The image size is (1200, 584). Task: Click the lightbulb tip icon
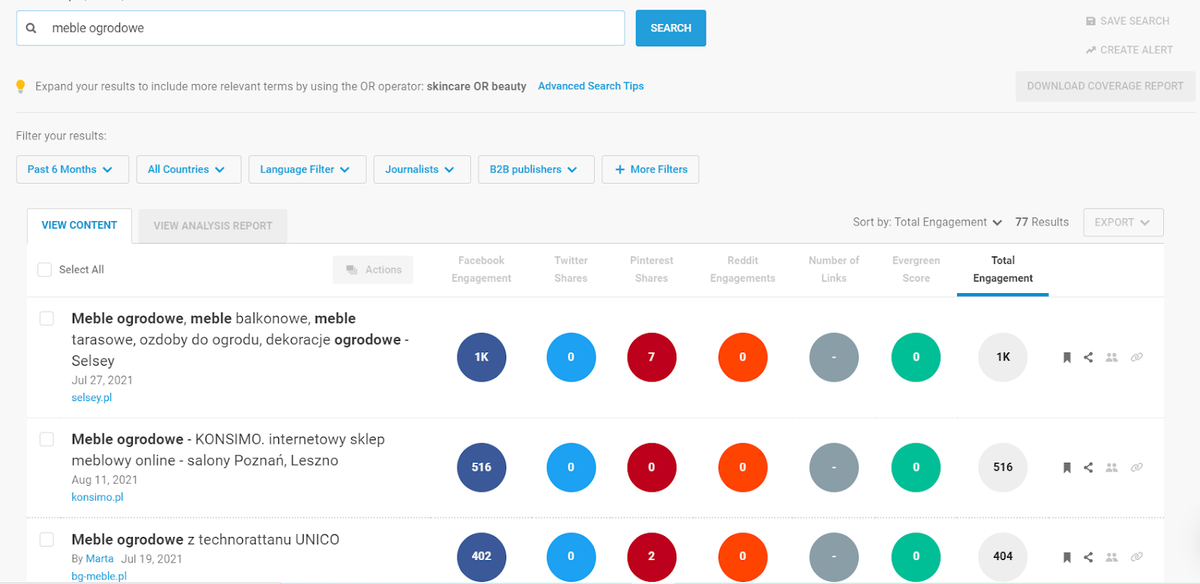[x=21, y=87]
